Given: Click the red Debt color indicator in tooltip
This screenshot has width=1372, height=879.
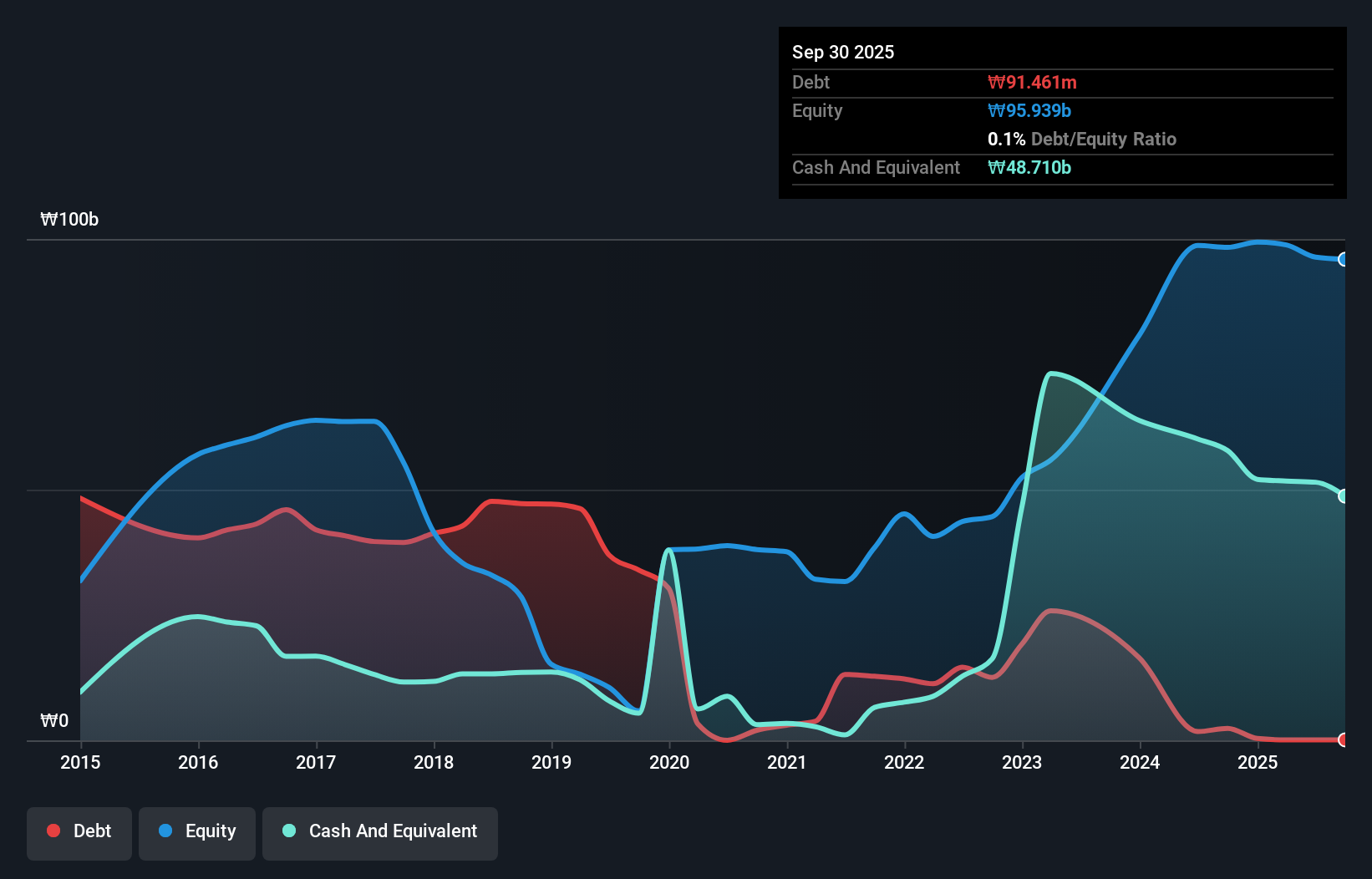Looking at the screenshot, I should 994,82.
